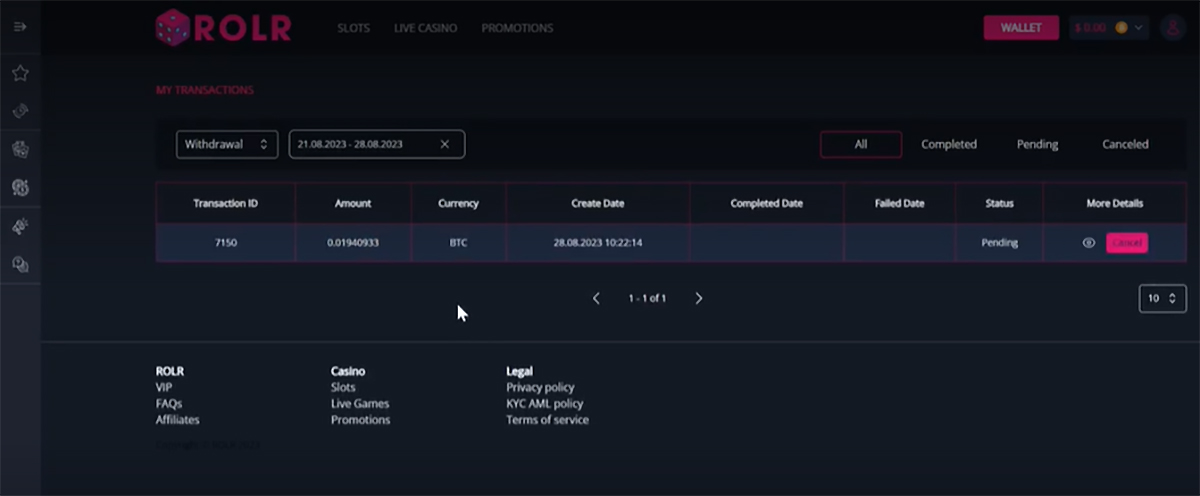Click the Create Date column header
1200x496 pixels.
coord(598,203)
